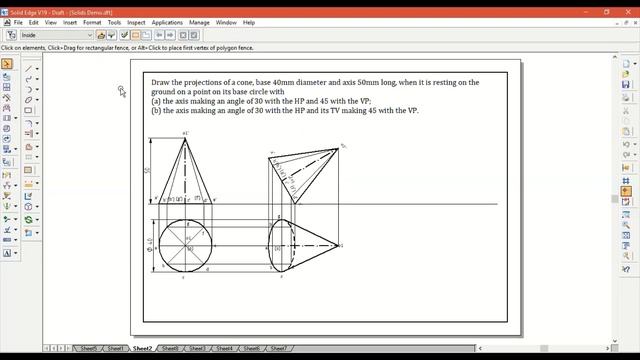Click the Print icon in right toolbar
Screen dimensions: 640x360
click(x=626, y=97)
